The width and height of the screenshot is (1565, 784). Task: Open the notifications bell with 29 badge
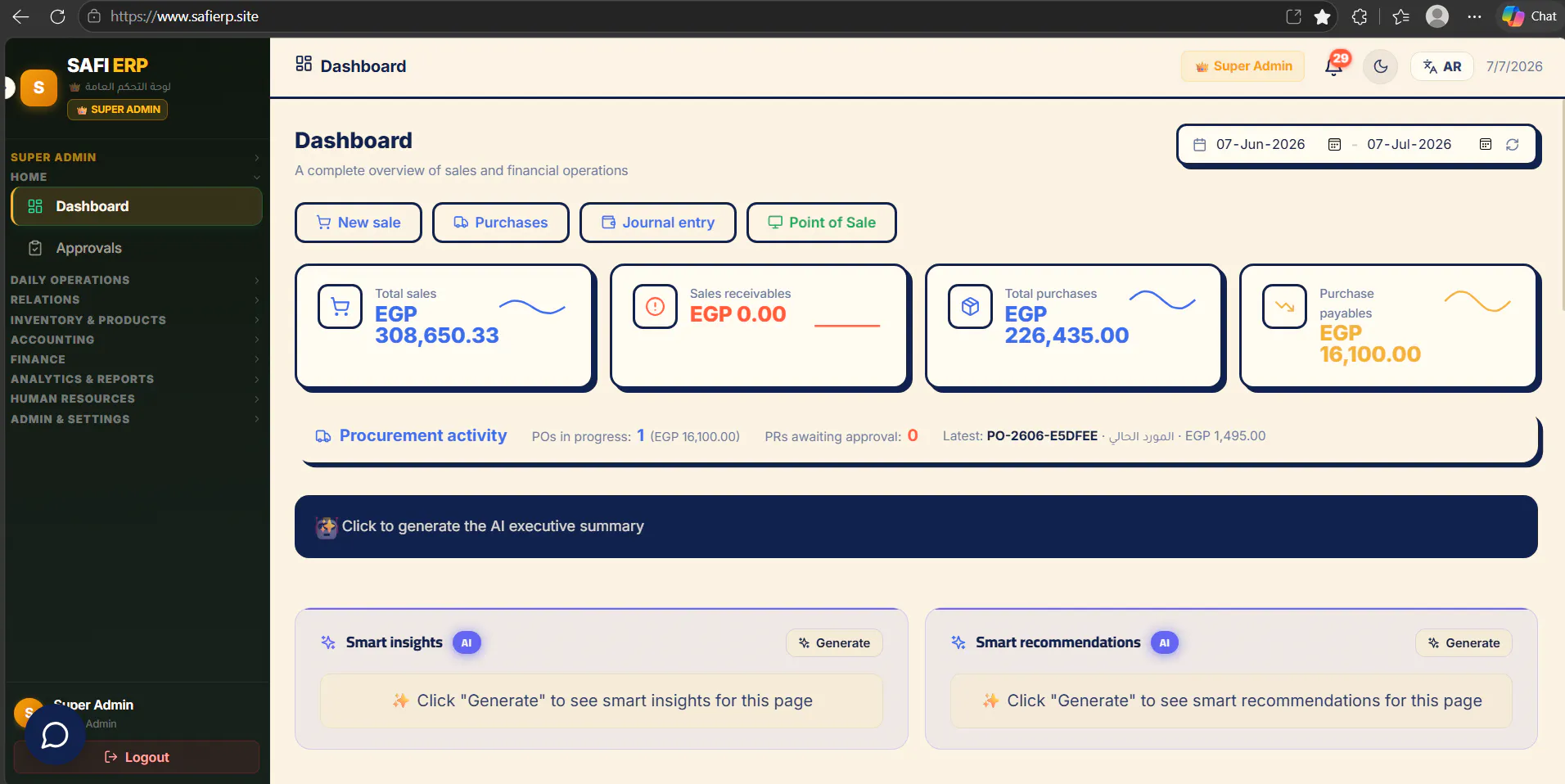click(x=1335, y=65)
